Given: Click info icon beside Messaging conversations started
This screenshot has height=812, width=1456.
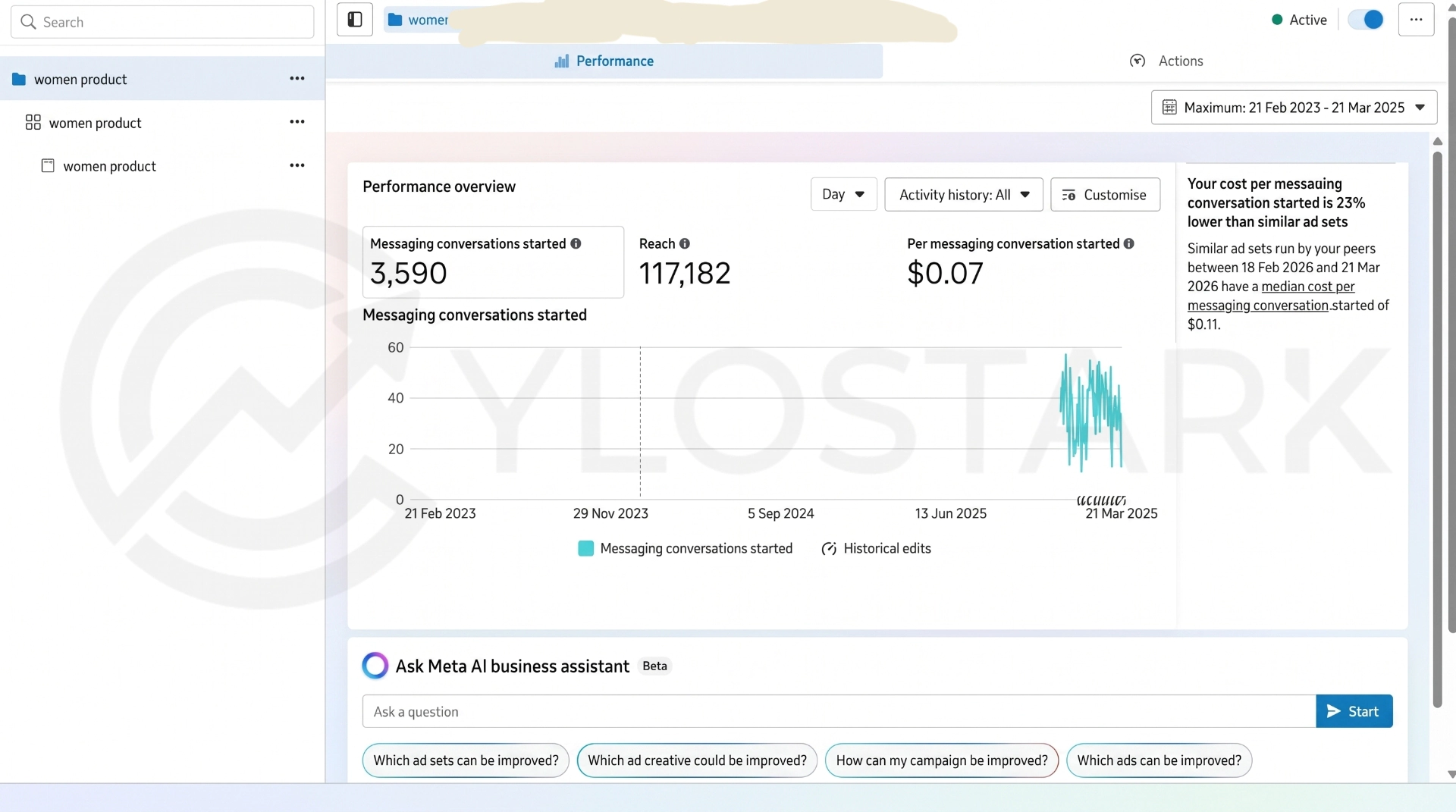Looking at the screenshot, I should point(576,243).
